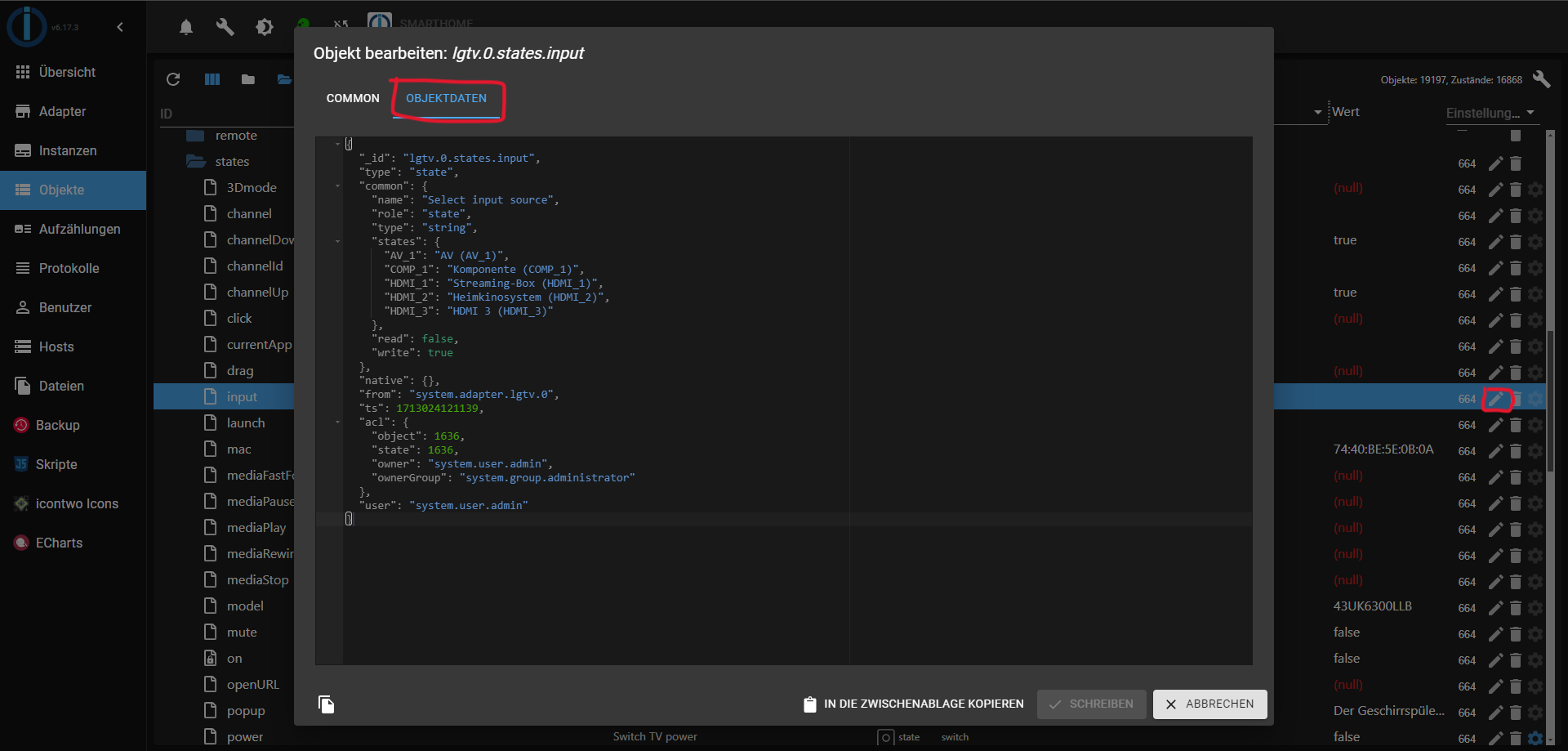Open settings gear for the click row
Viewport: 1568px width, 751px height.
tap(1535, 320)
